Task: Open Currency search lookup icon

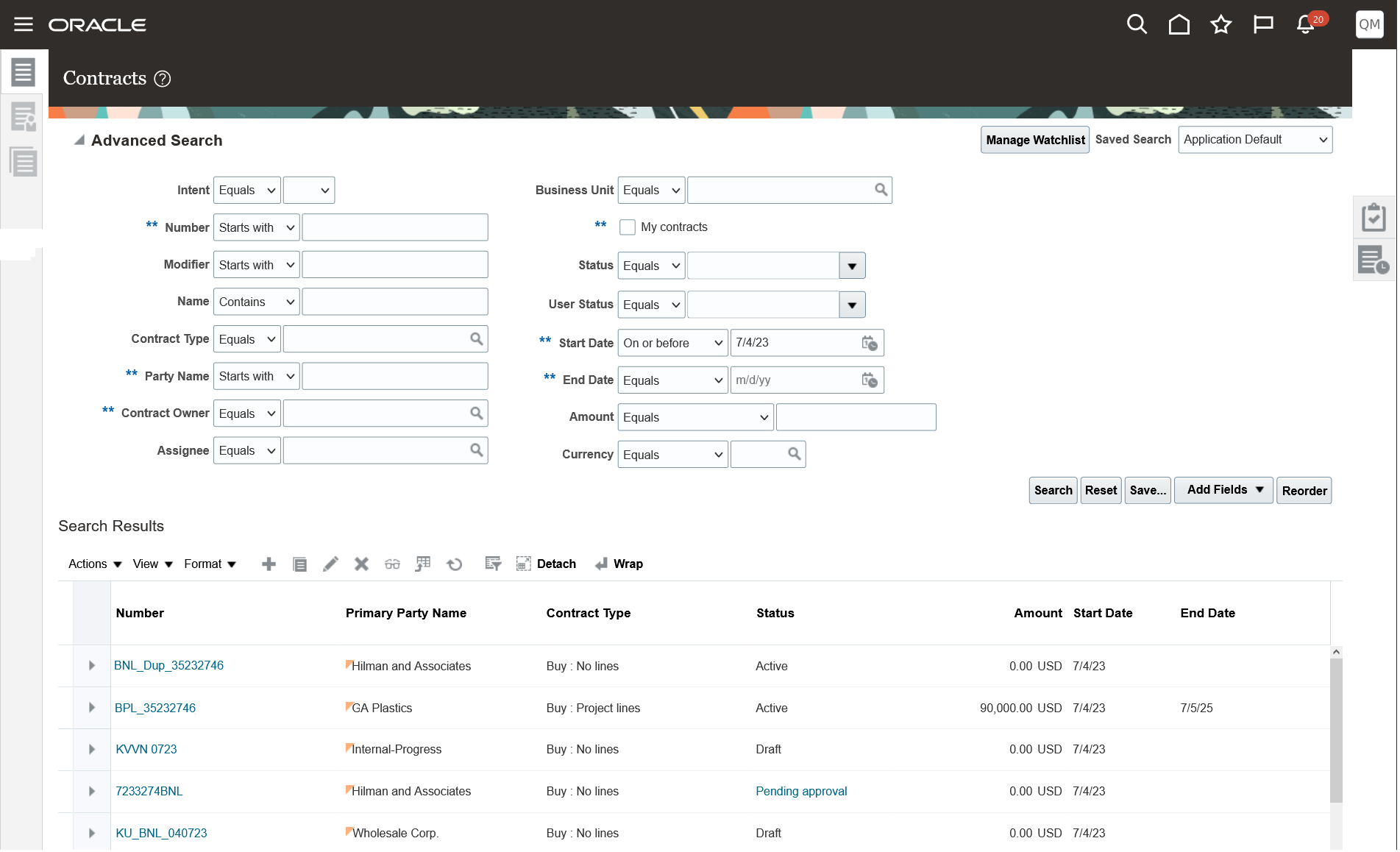Action: tap(794, 455)
